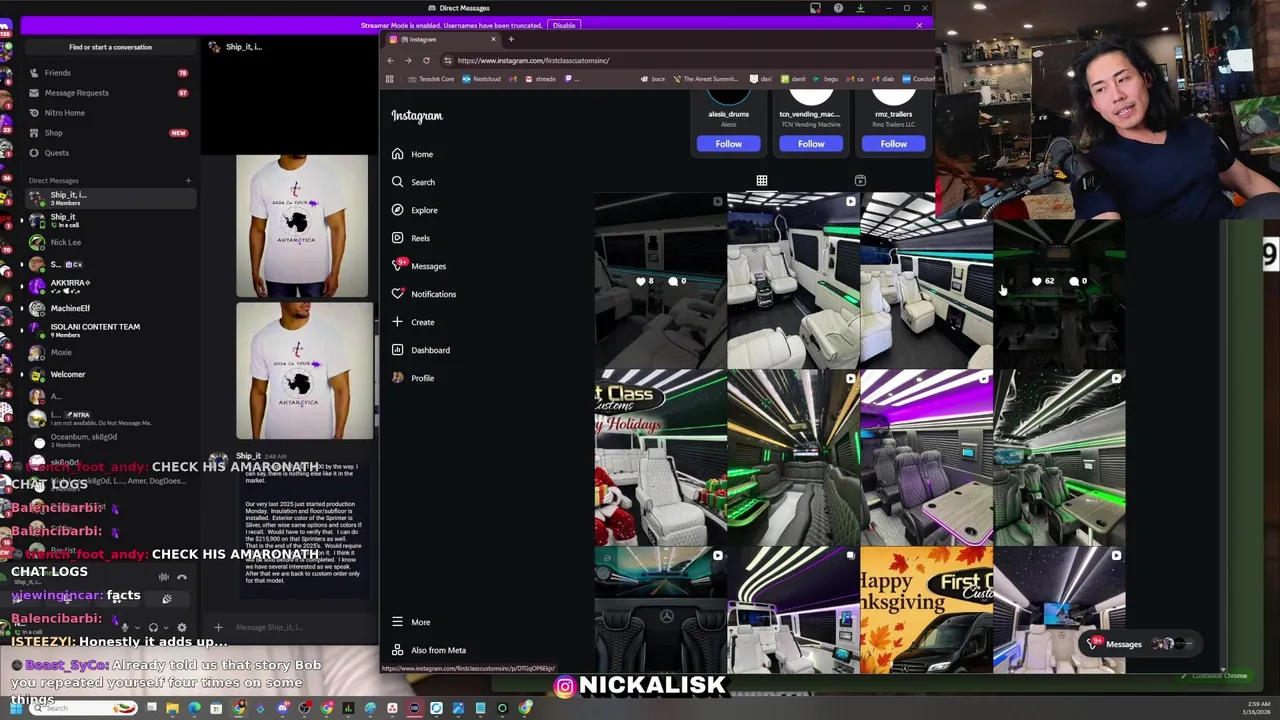Screen dimensions: 1280x720
Task: Open the Welcomer direct message
Action: point(108,374)
